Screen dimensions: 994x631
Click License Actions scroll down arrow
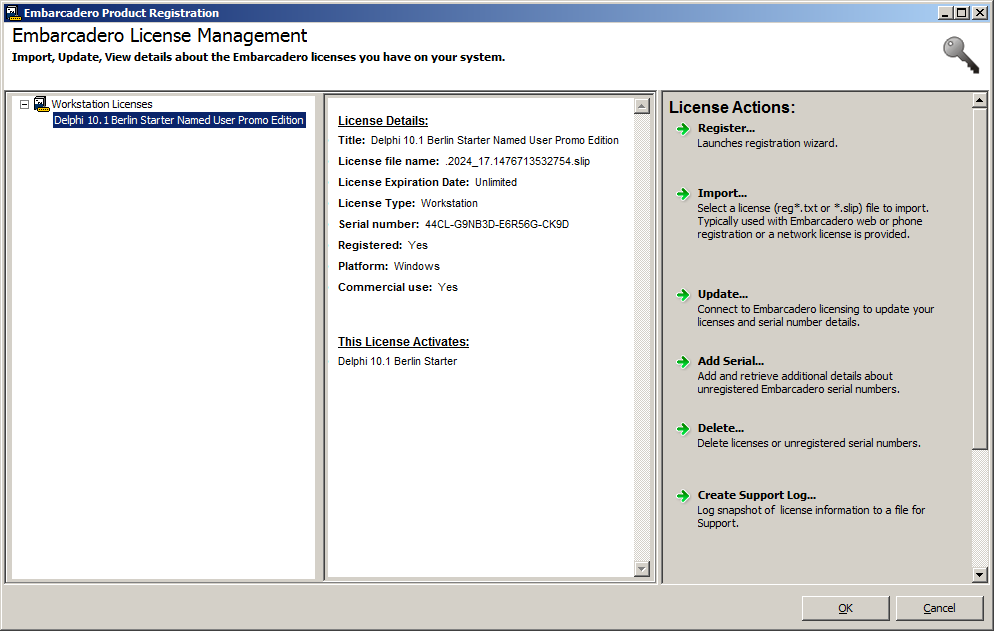pyautogui.click(x=979, y=575)
